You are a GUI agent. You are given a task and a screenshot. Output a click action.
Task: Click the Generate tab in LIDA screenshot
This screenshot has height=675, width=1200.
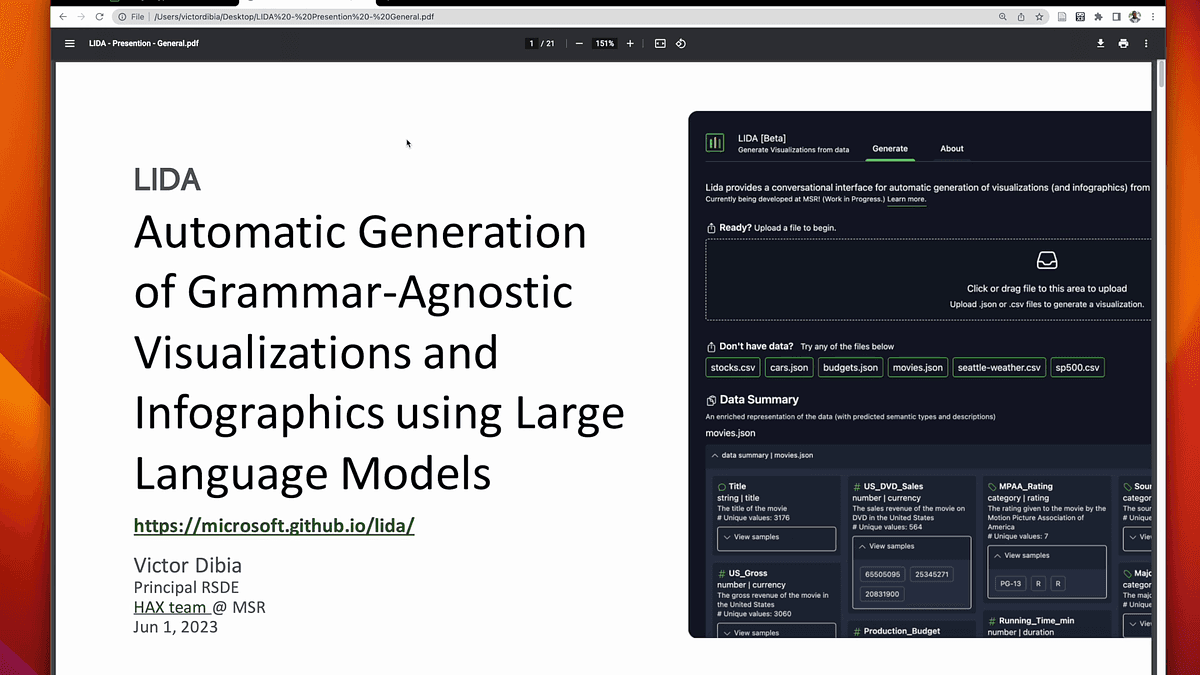pyautogui.click(x=890, y=149)
